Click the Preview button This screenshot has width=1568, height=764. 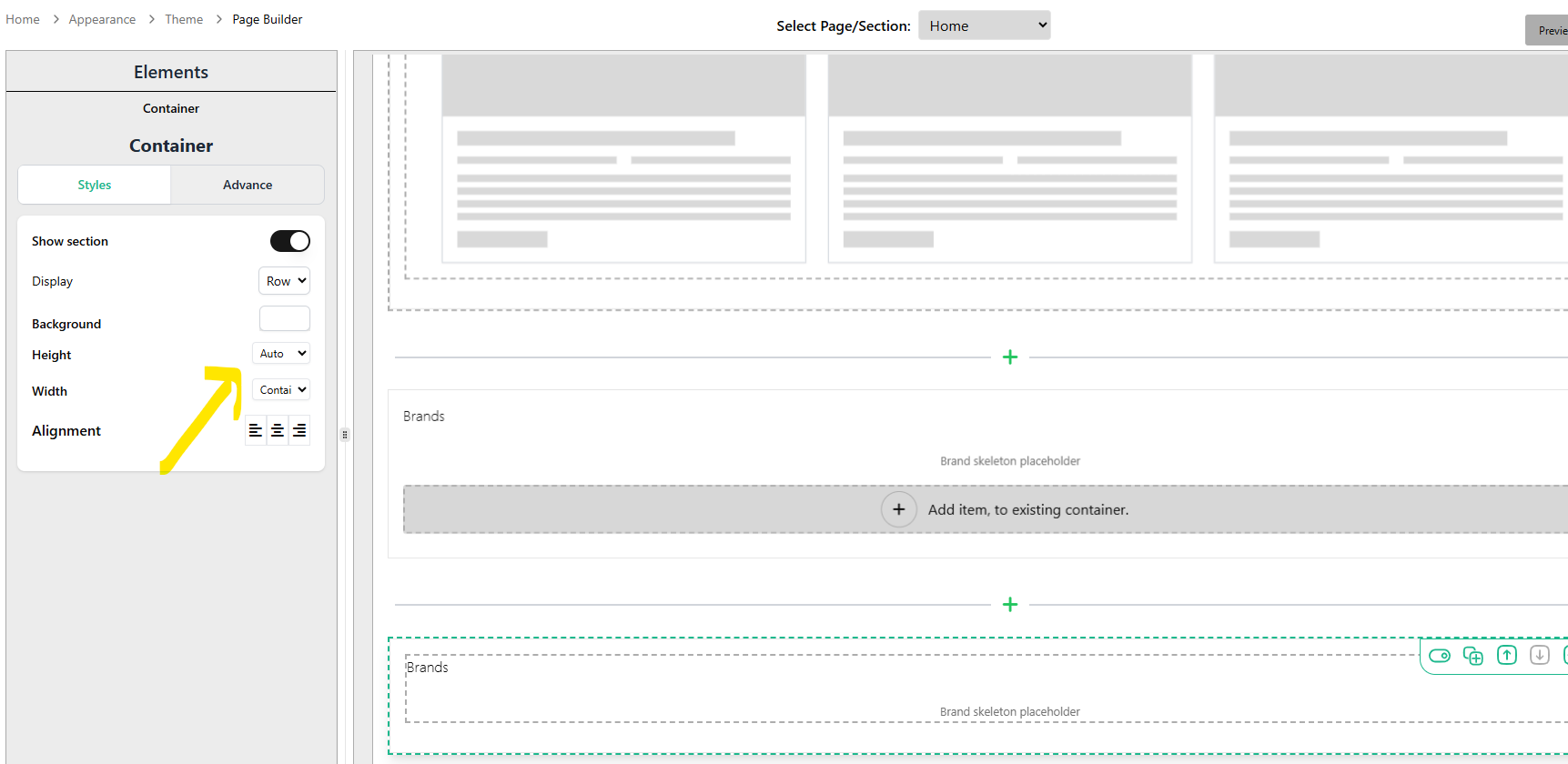1547,30
